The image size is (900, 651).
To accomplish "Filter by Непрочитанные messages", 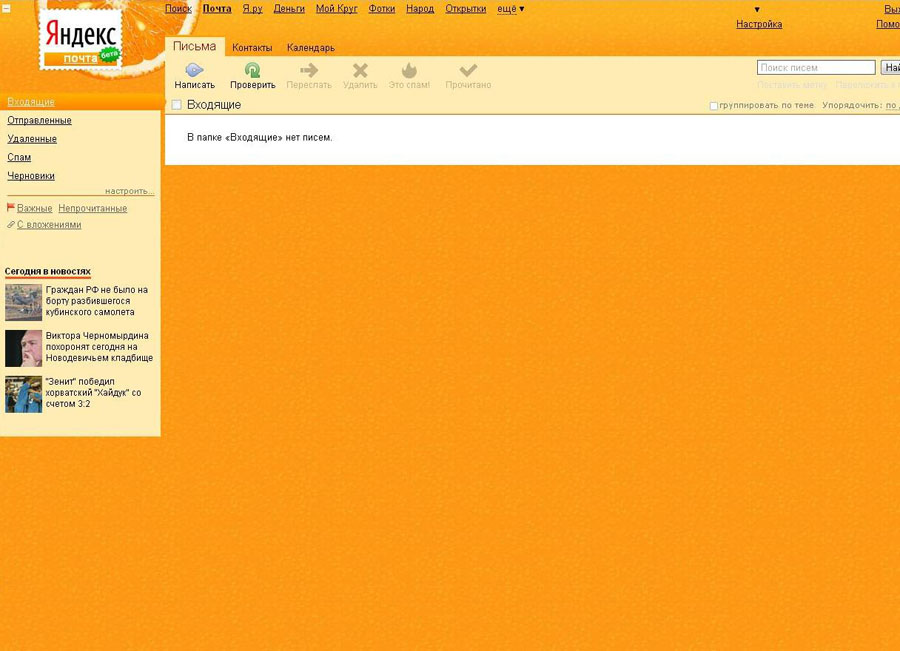I will tap(92, 208).
